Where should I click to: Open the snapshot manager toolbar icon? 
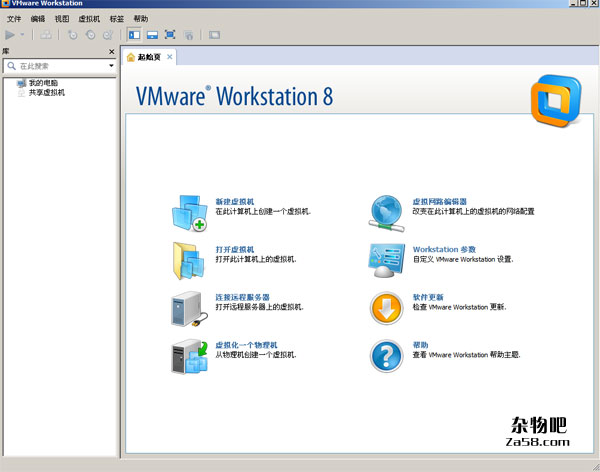[x=108, y=35]
